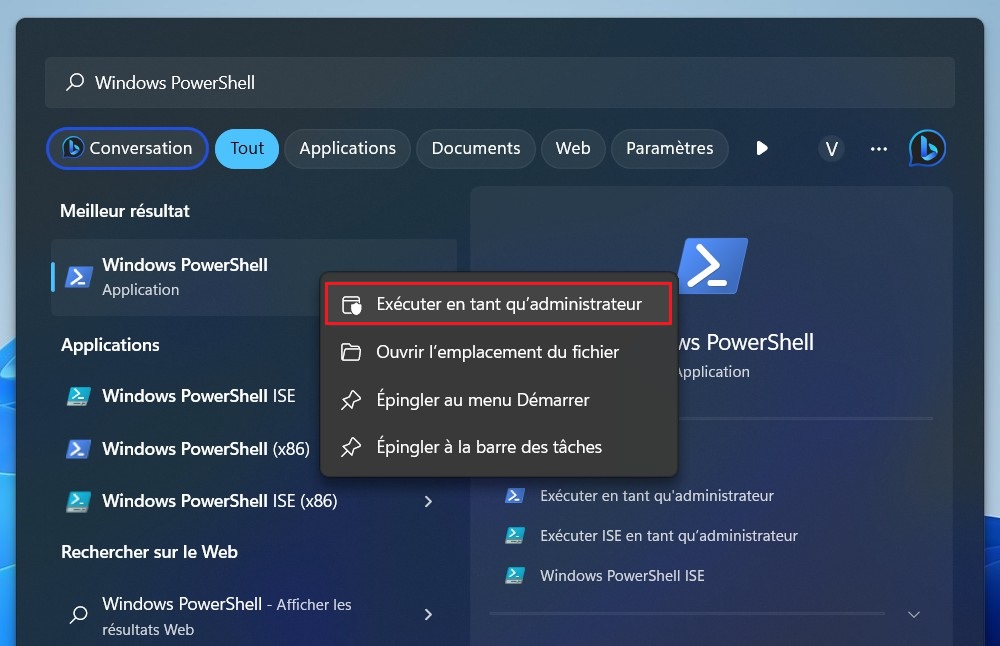Image resolution: width=1000 pixels, height=646 pixels.
Task: Click the Windows PowerShell ISE (x86) icon
Action: [78, 501]
